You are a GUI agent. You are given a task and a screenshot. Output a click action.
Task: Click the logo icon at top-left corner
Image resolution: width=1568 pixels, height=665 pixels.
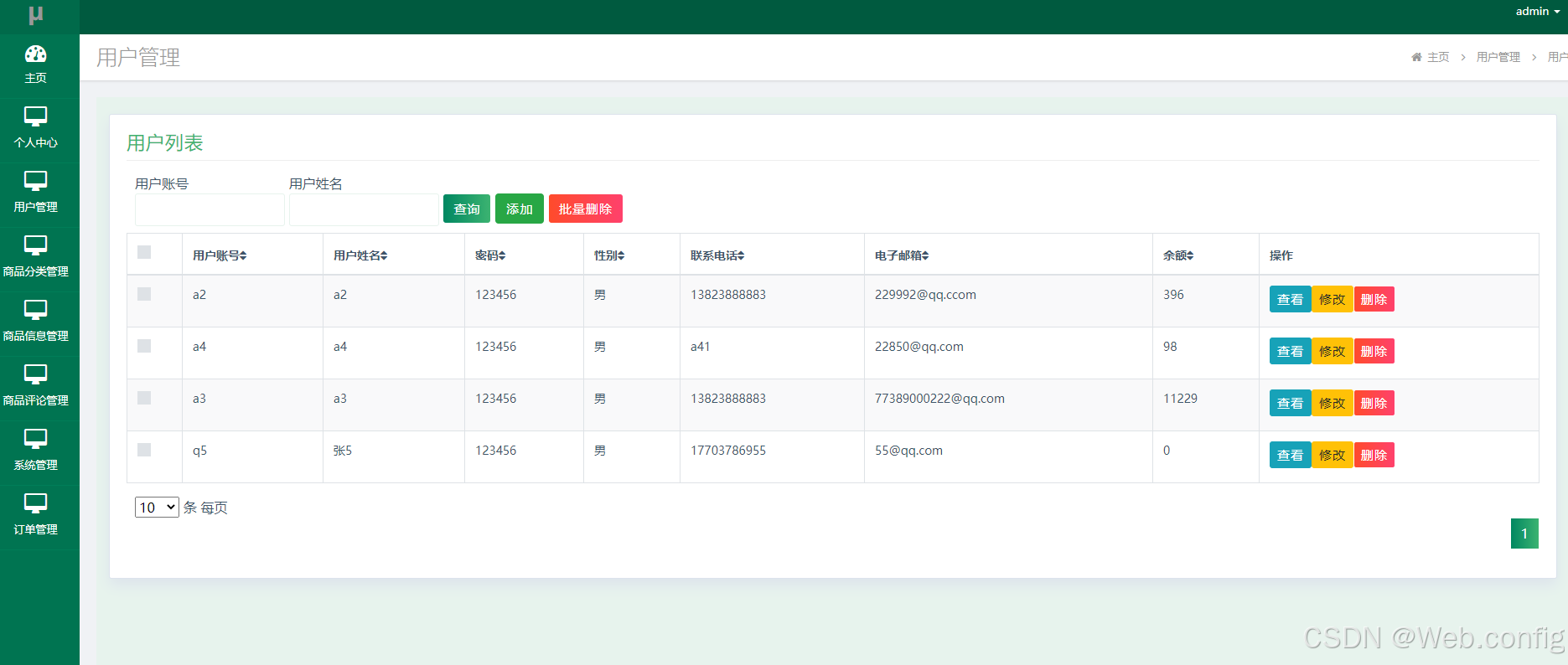35,15
